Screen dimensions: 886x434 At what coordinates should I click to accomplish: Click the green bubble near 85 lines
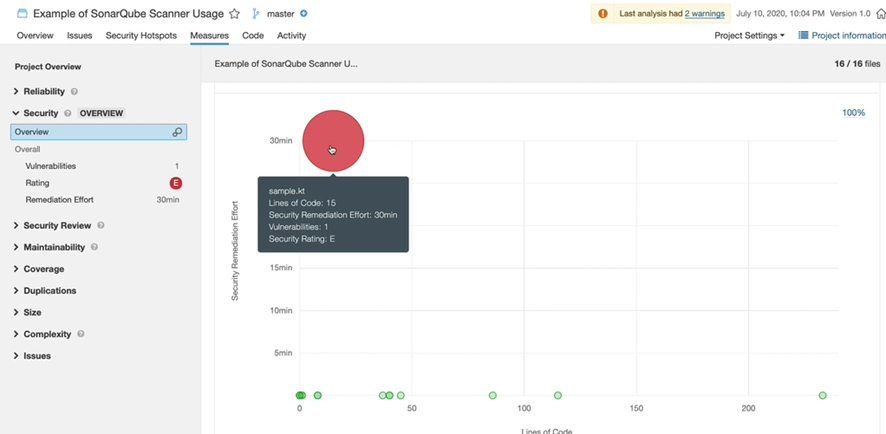pyautogui.click(x=493, y=395)
